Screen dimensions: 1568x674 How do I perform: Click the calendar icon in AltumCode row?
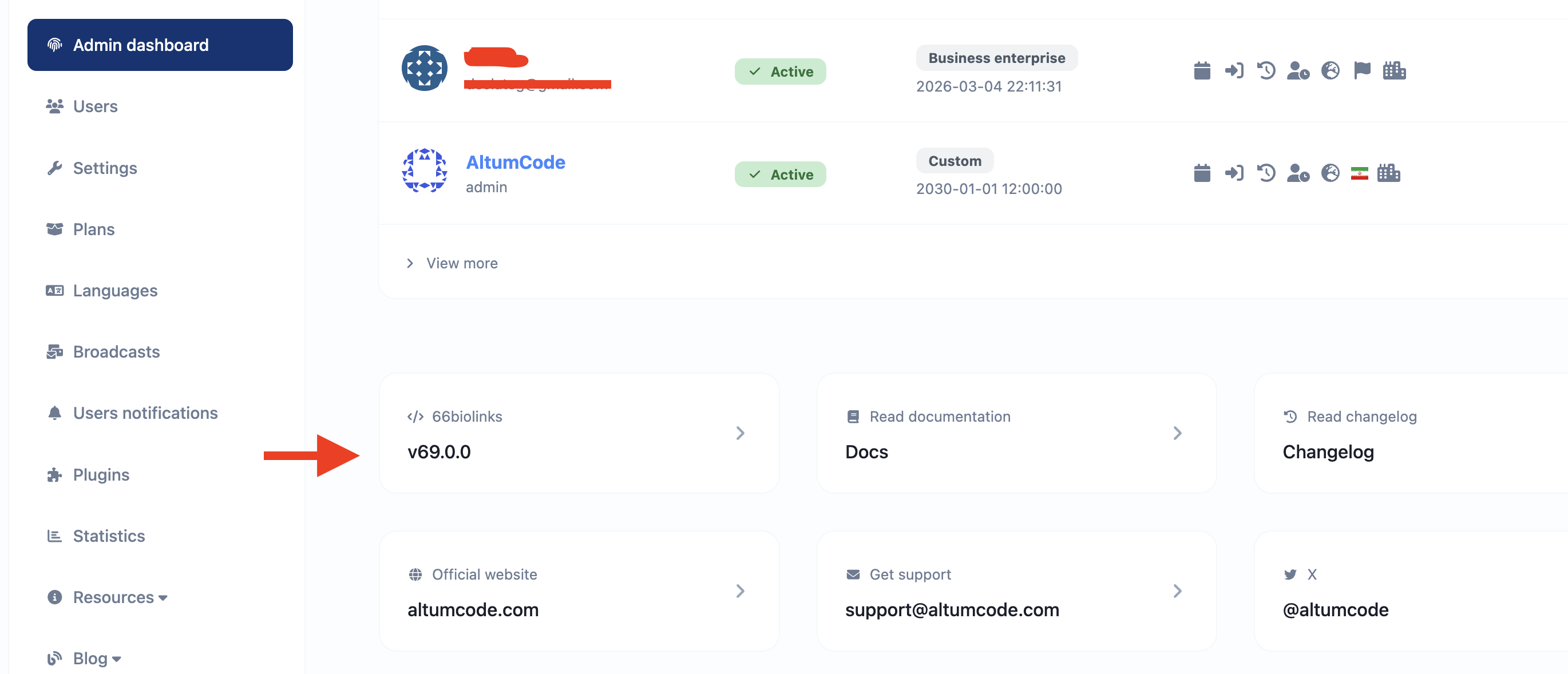tap(1202, 173)
